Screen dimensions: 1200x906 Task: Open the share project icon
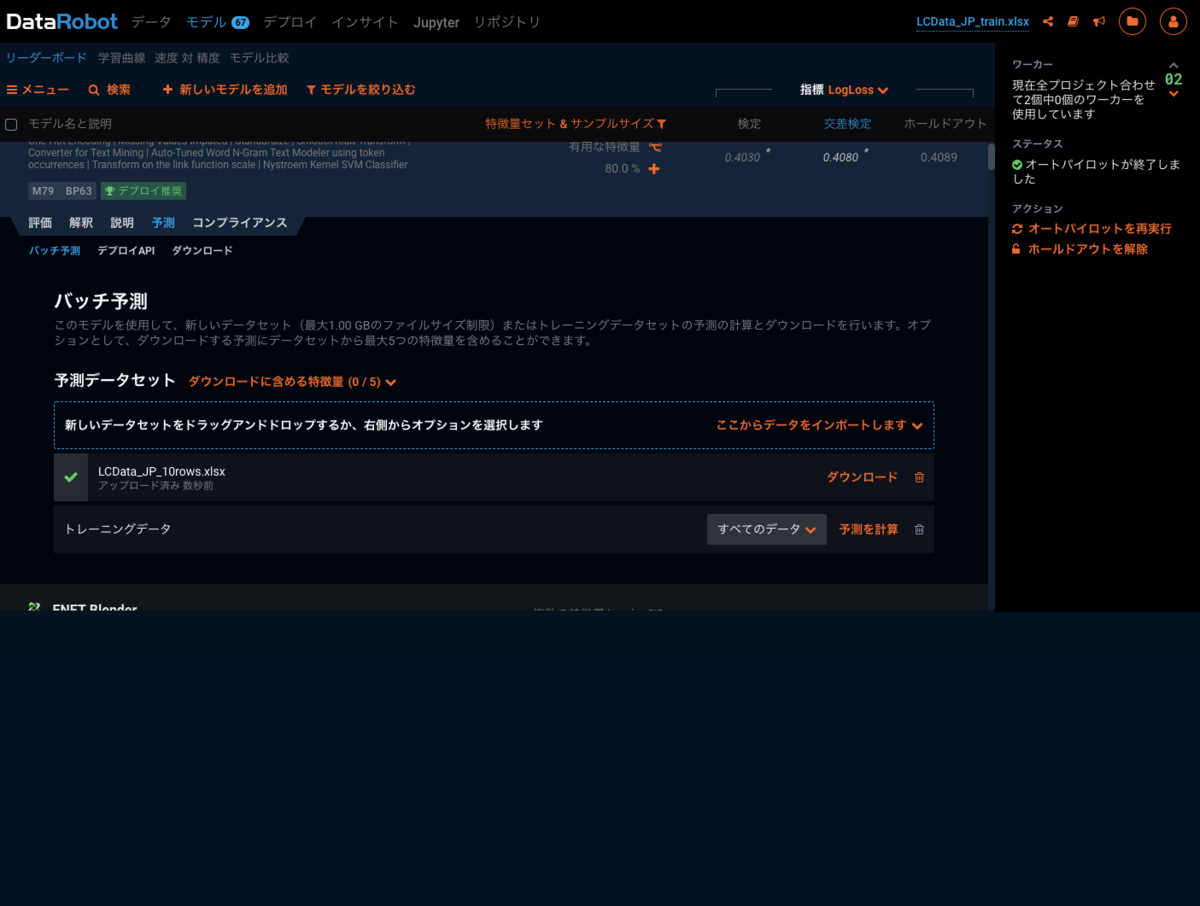pyautogui.click(x=1048, y=21)
